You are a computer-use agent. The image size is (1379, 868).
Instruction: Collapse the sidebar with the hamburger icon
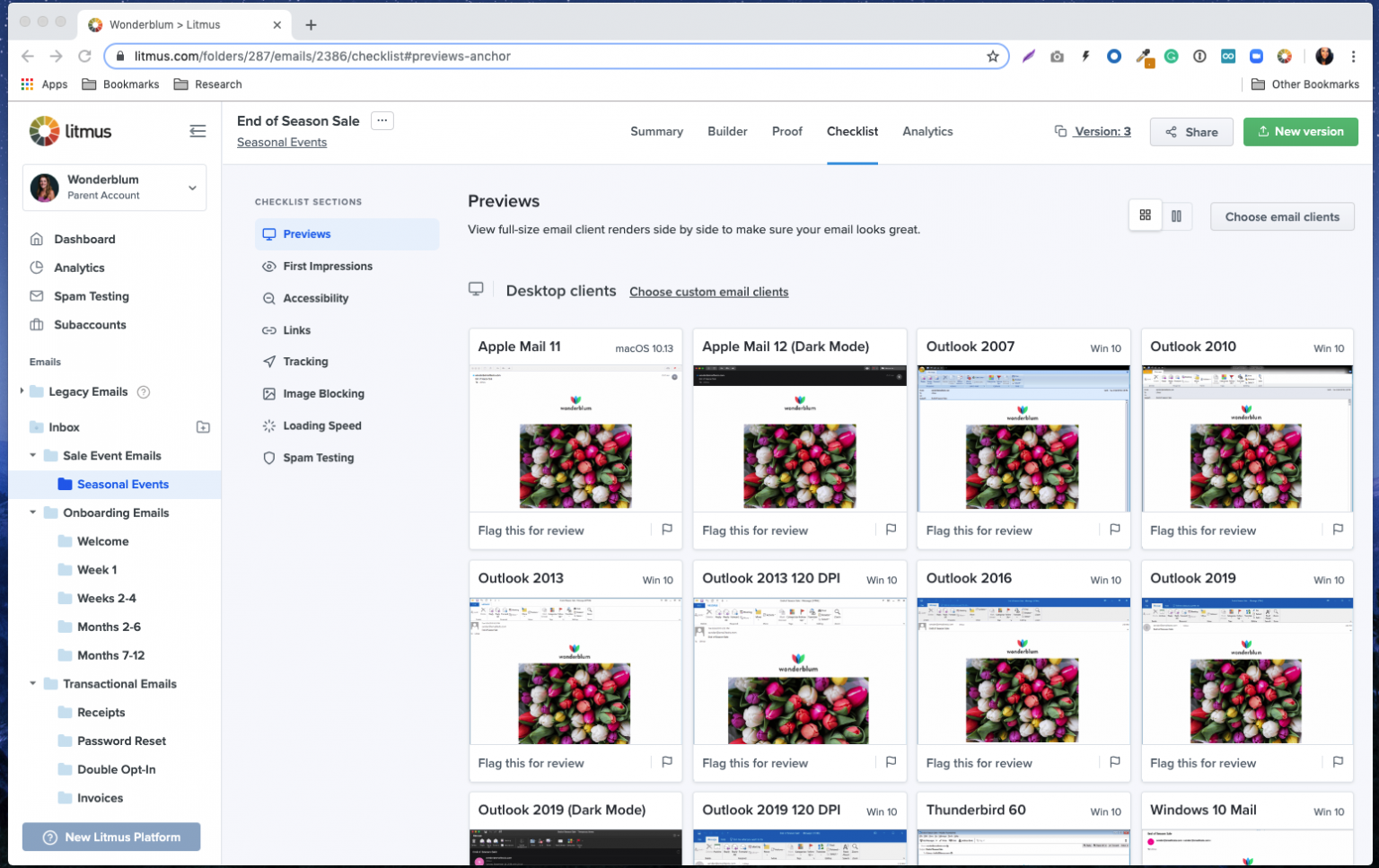click(198, 131)
